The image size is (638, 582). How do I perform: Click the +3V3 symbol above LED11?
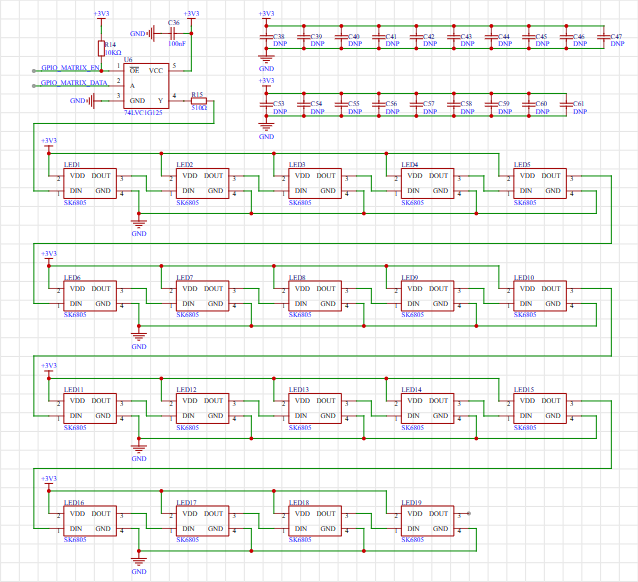49,368
